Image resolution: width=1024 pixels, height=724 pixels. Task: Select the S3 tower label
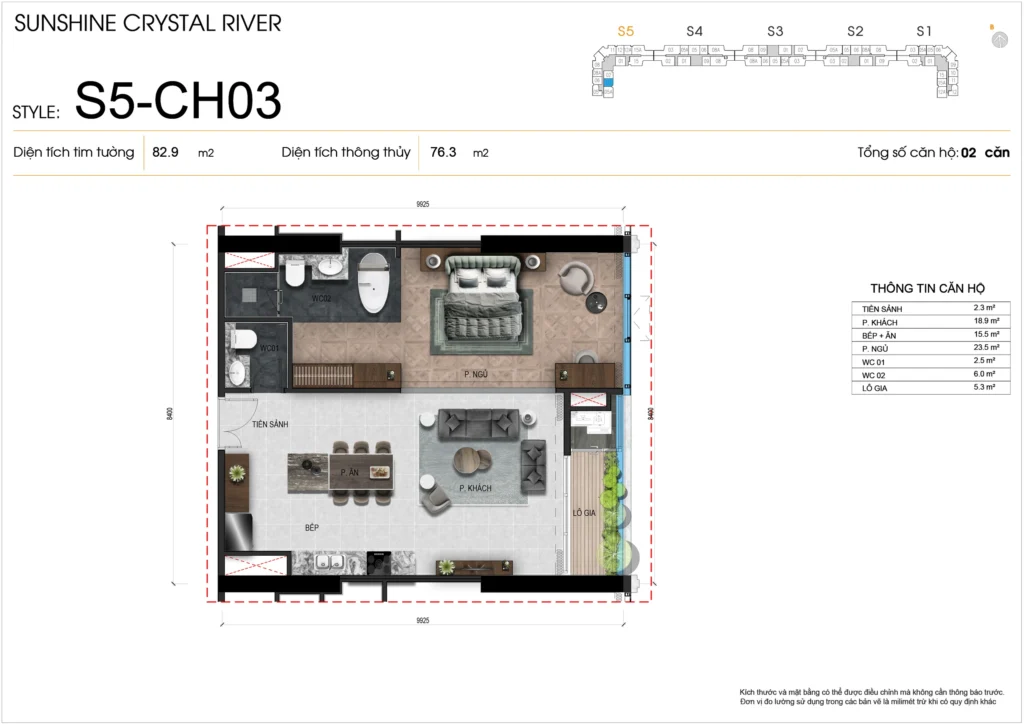[x=775, y=31]
